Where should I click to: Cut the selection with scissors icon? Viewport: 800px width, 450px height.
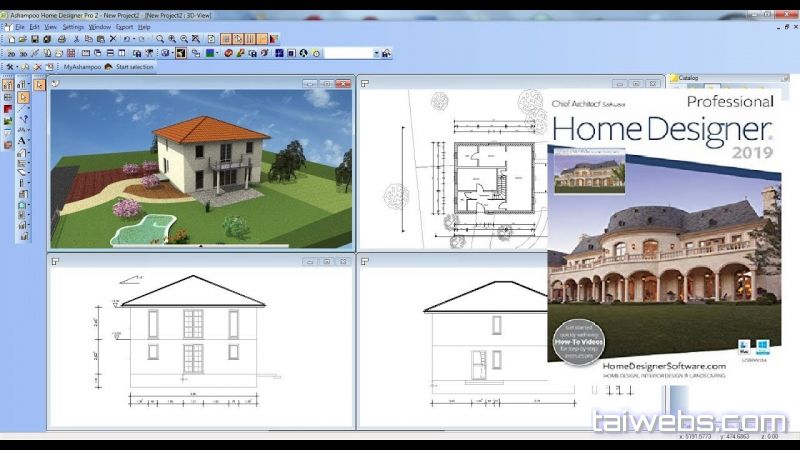pos(76,39)
